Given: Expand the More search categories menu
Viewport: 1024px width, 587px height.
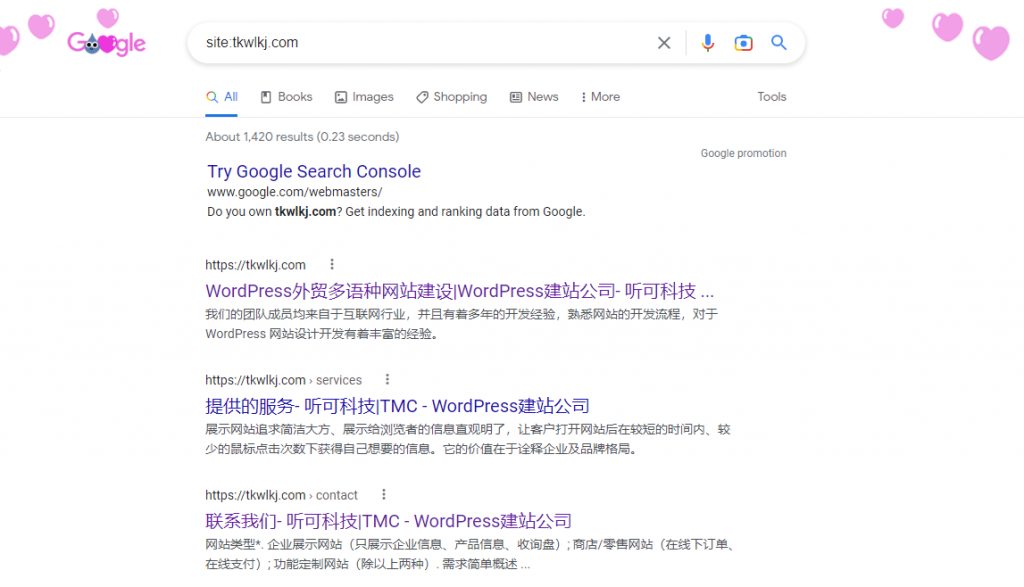Looking at the screenshot, I should click(x=600, y=97).
